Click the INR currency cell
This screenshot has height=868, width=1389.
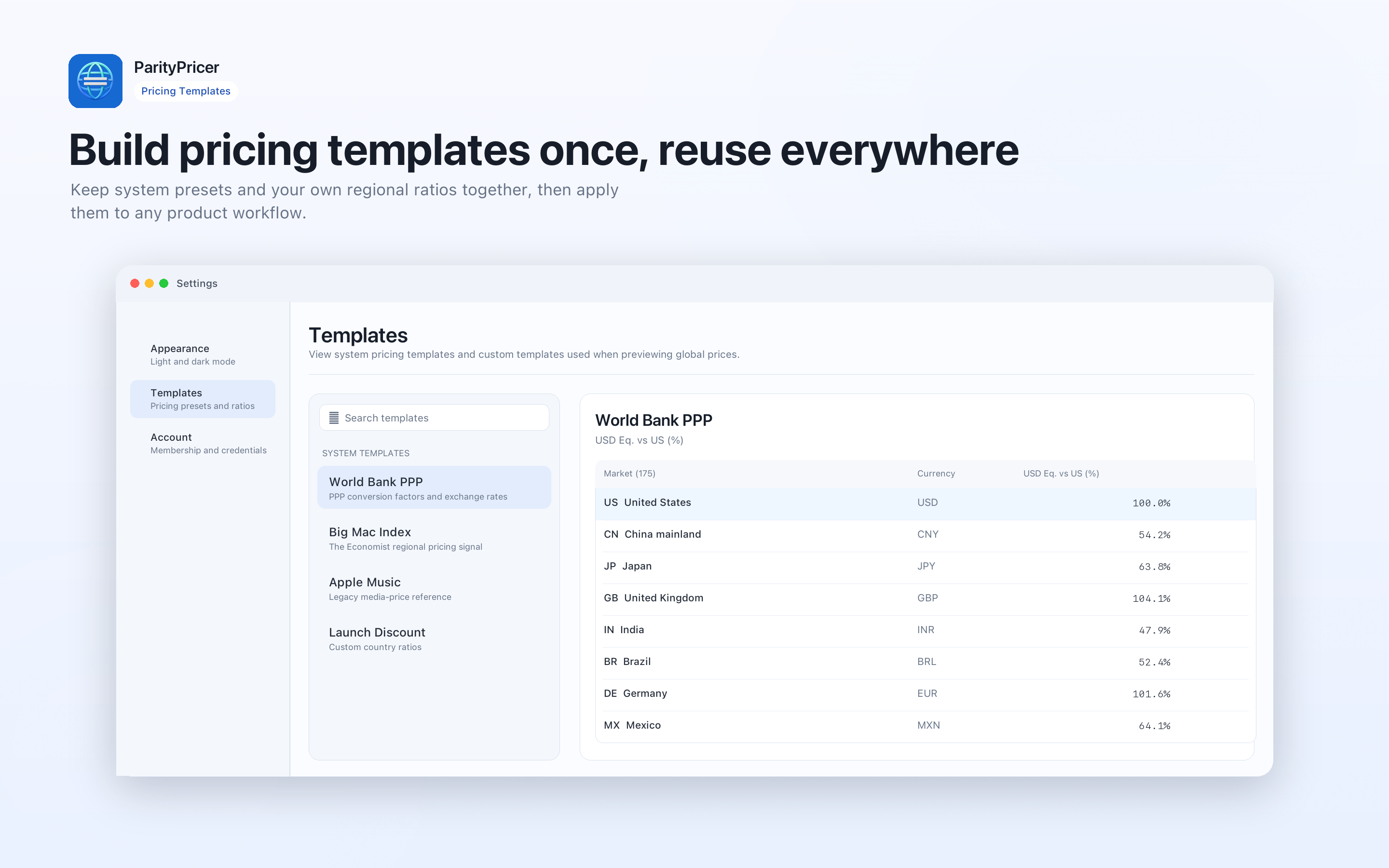925,630
